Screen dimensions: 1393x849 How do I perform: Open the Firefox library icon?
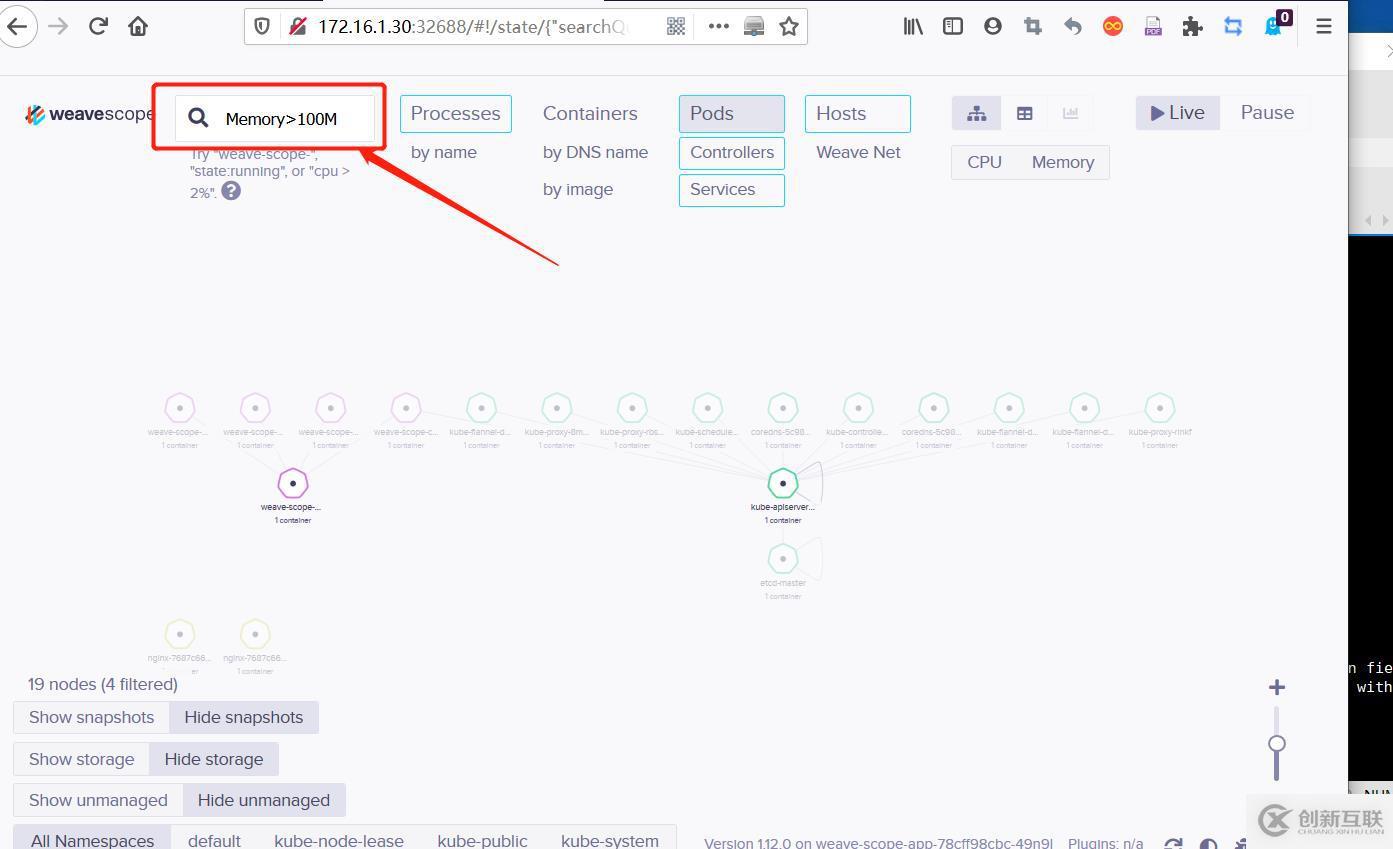pyautogui.click(x=913, y=27)
